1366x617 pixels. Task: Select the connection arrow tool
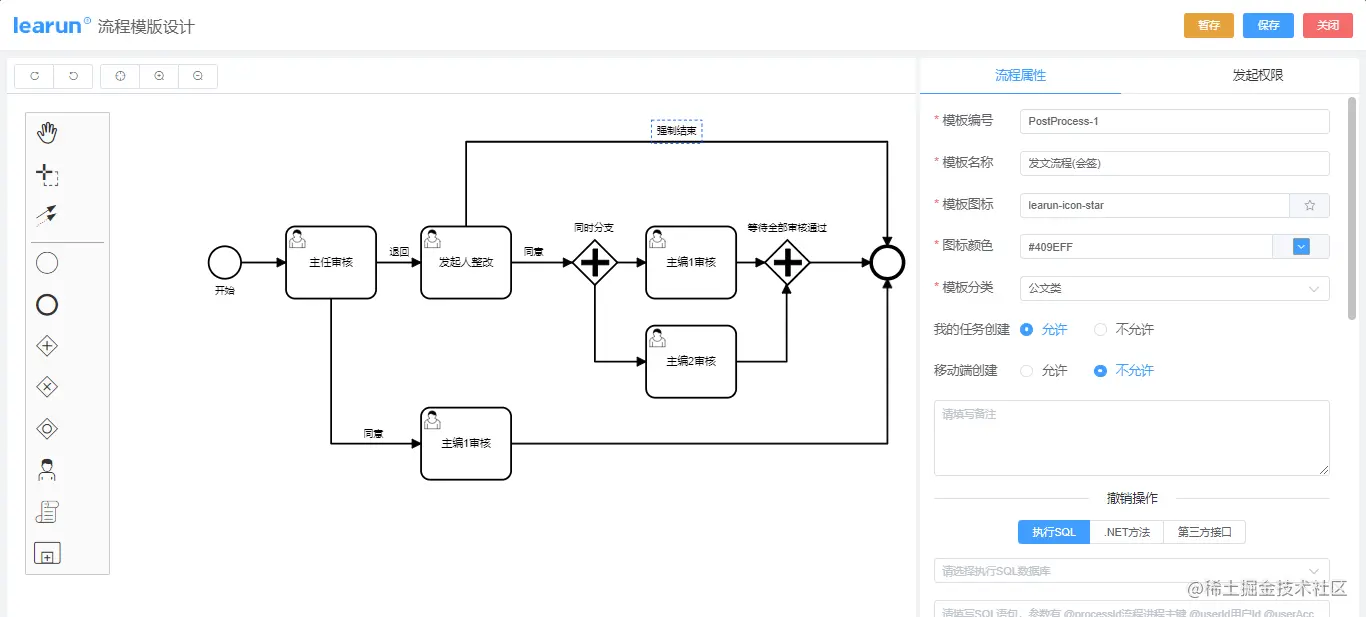coord(47,214)
